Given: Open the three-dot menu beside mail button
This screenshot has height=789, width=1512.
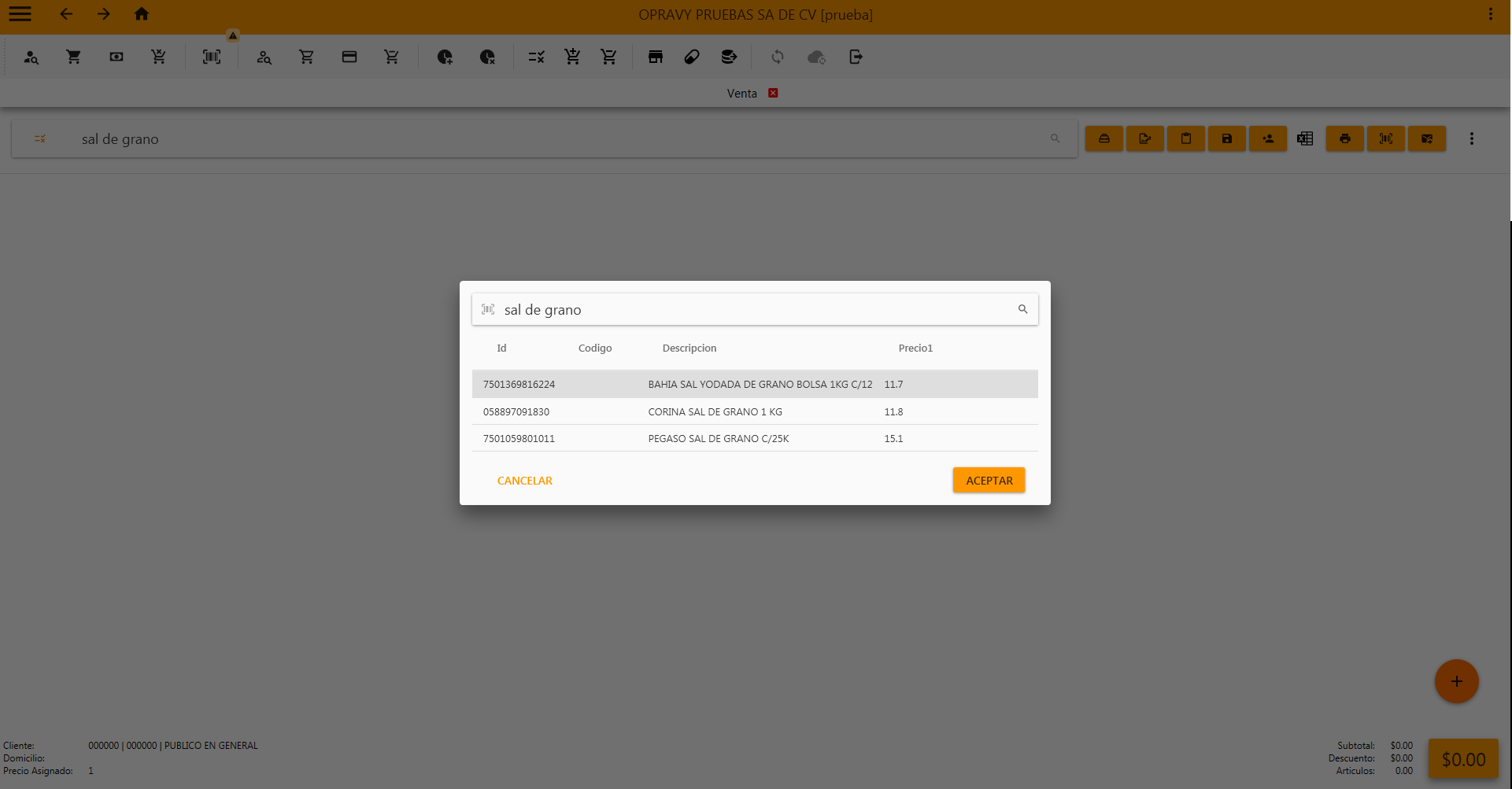Looking at the screenshot, I should [1472, 138].
